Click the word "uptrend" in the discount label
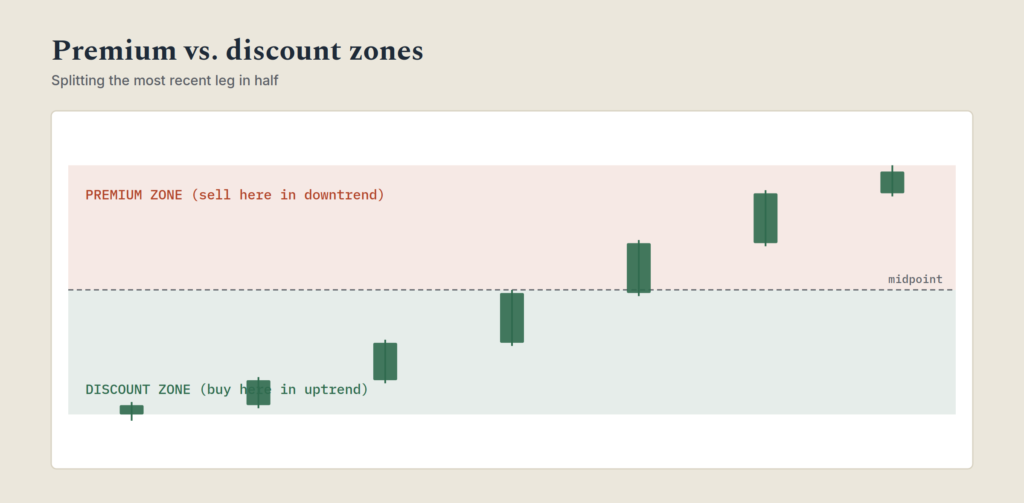This screenshot has height=503, width=1024. (x=332, y=389)
